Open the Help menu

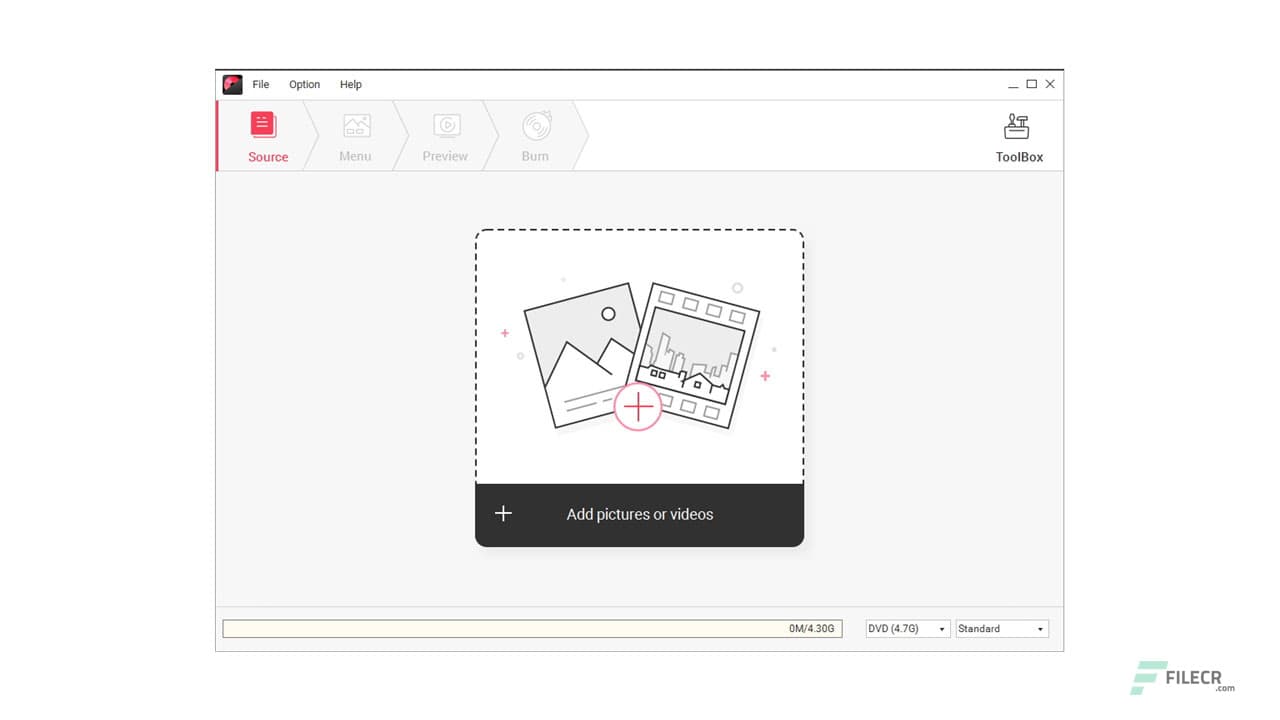(351, 84)
